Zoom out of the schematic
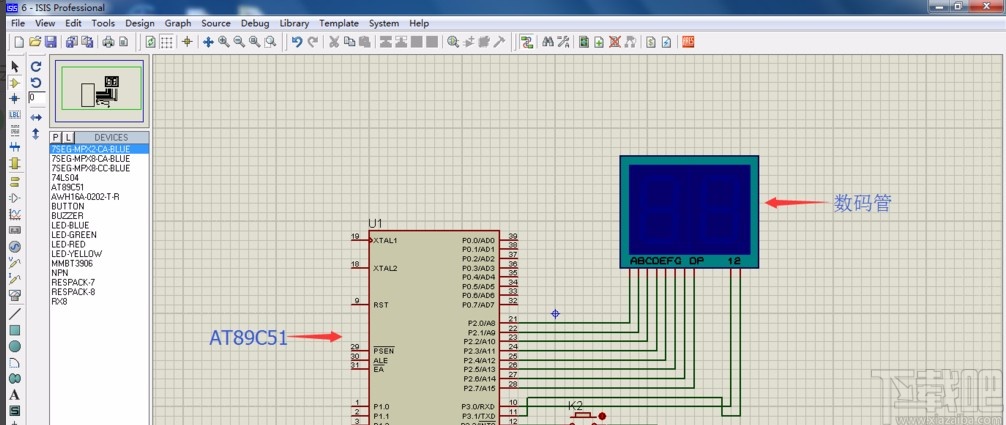The image size is (1006, 425). (x=239, y=42)
